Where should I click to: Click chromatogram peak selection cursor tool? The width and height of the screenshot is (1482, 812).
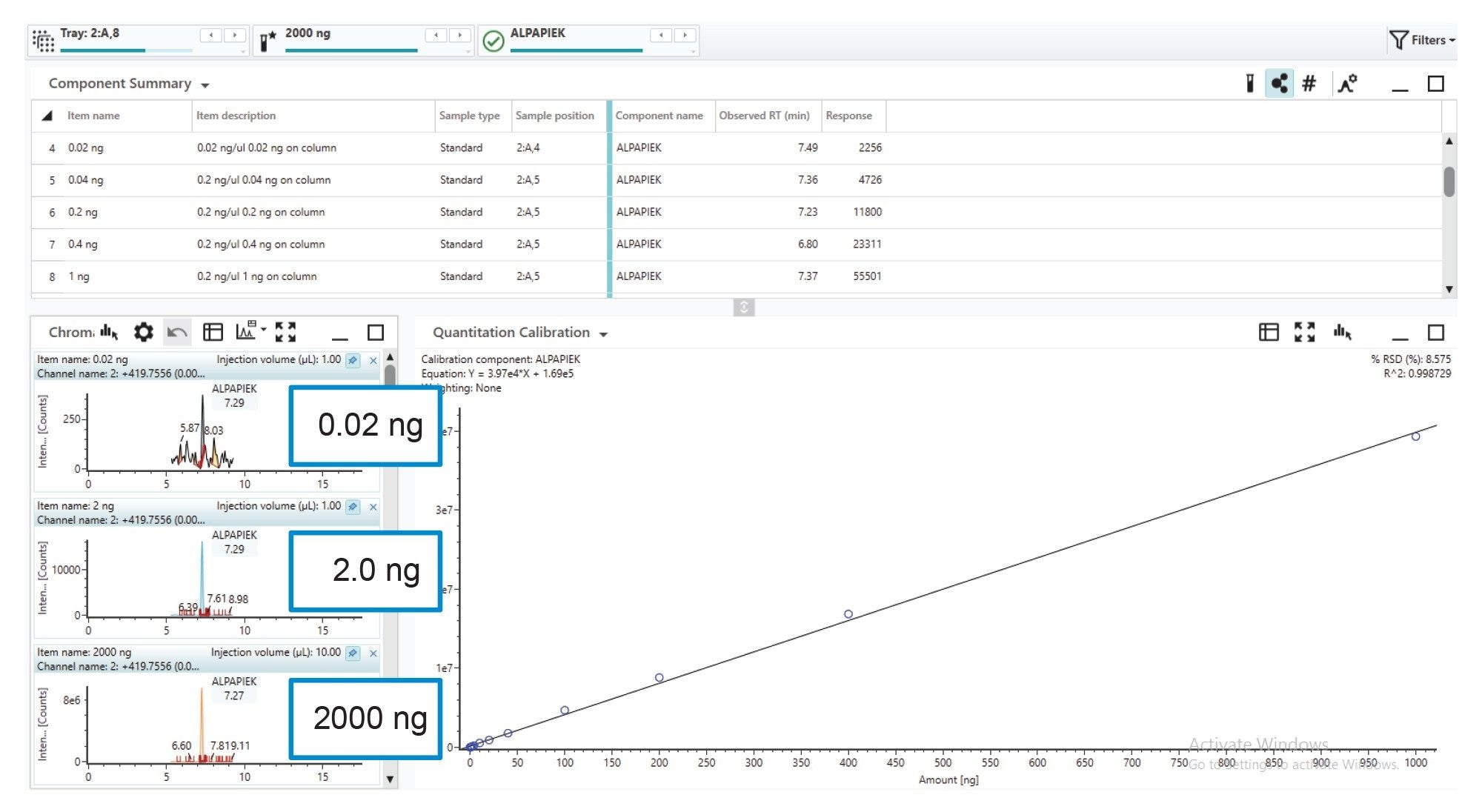point(110,332)
